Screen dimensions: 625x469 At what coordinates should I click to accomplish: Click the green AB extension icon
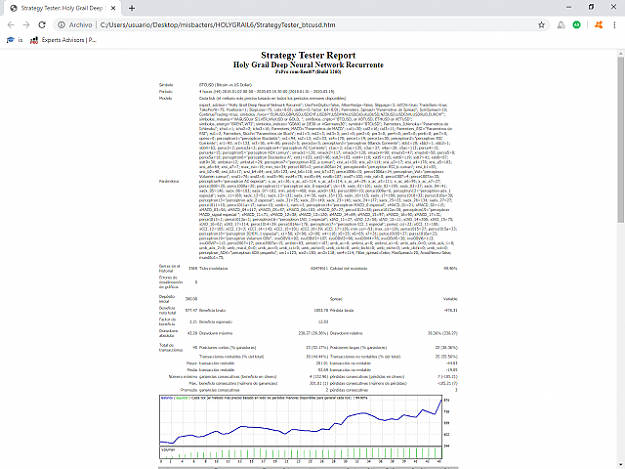576,25
